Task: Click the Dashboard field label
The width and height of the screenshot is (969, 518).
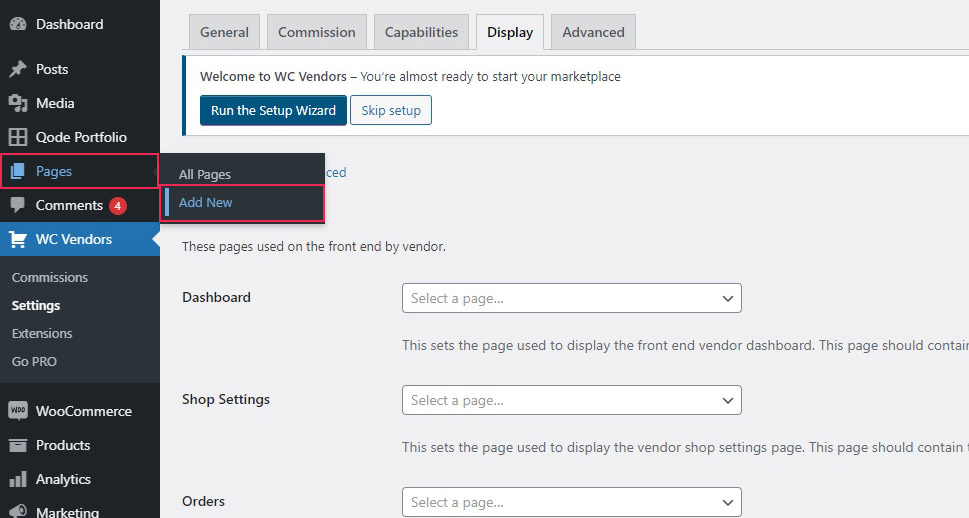Action: click(x=216, y=297)
